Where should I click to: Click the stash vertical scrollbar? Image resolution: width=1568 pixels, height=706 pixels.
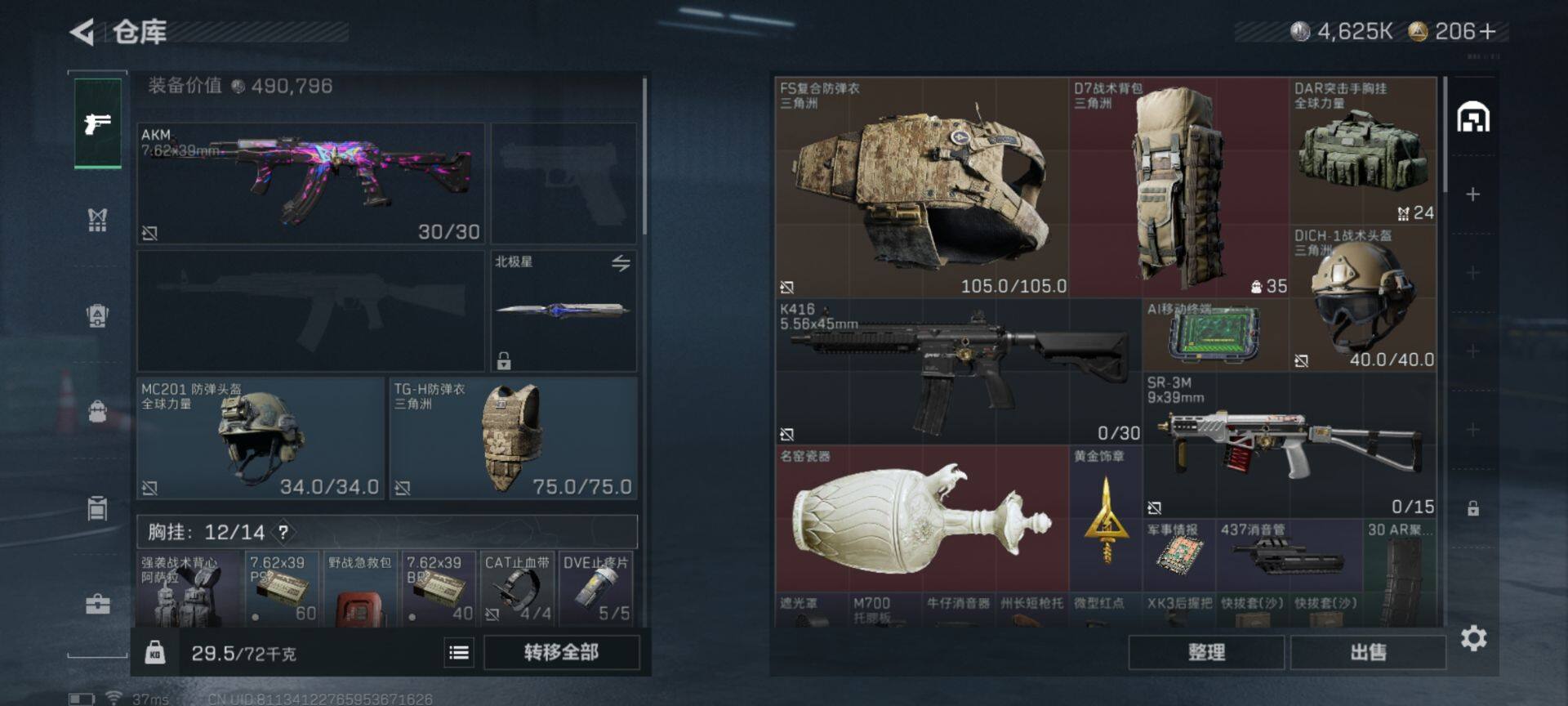point(1445,136)
